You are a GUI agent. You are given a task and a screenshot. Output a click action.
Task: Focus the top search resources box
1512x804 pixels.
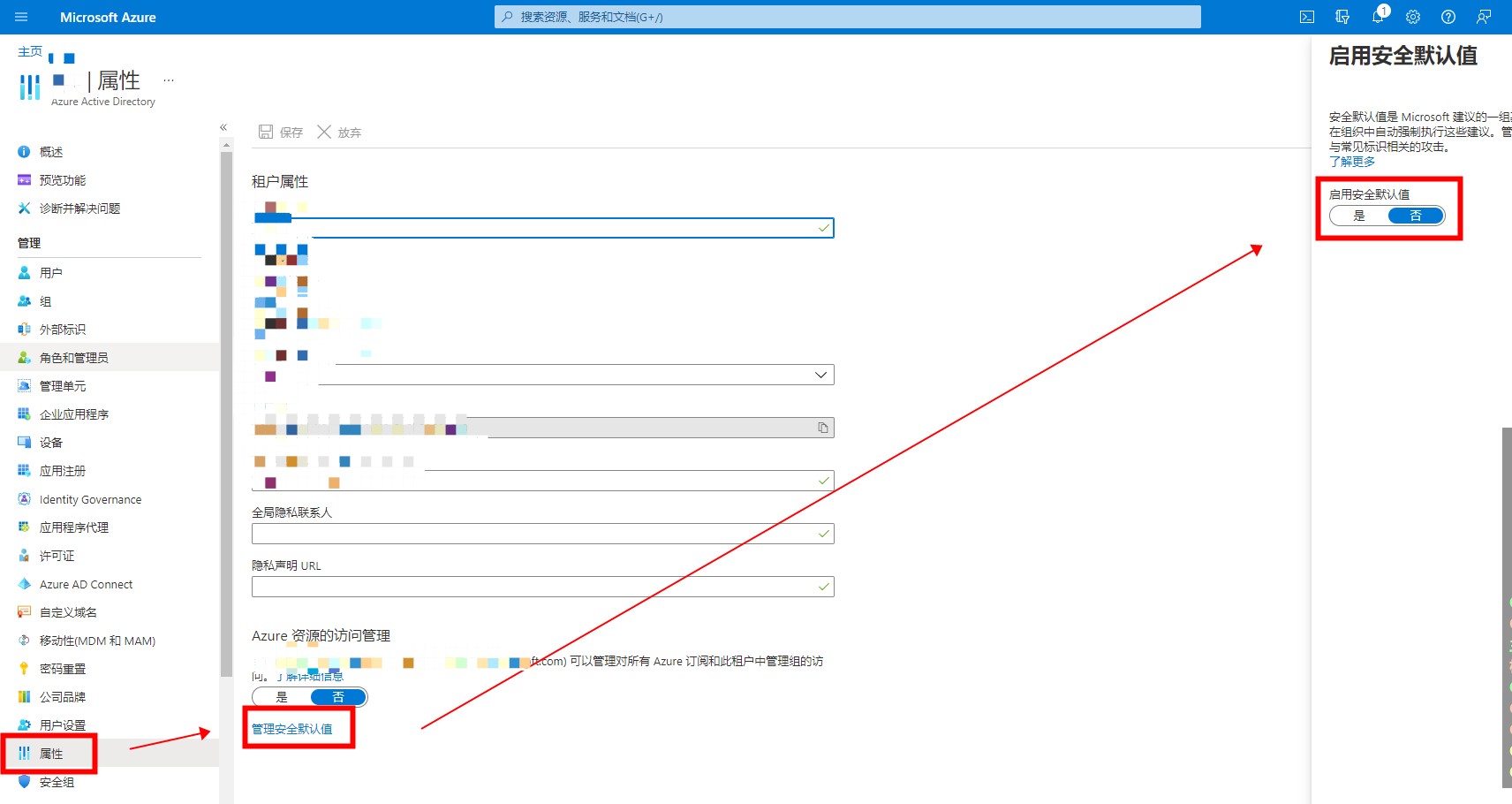pos(848,17)
